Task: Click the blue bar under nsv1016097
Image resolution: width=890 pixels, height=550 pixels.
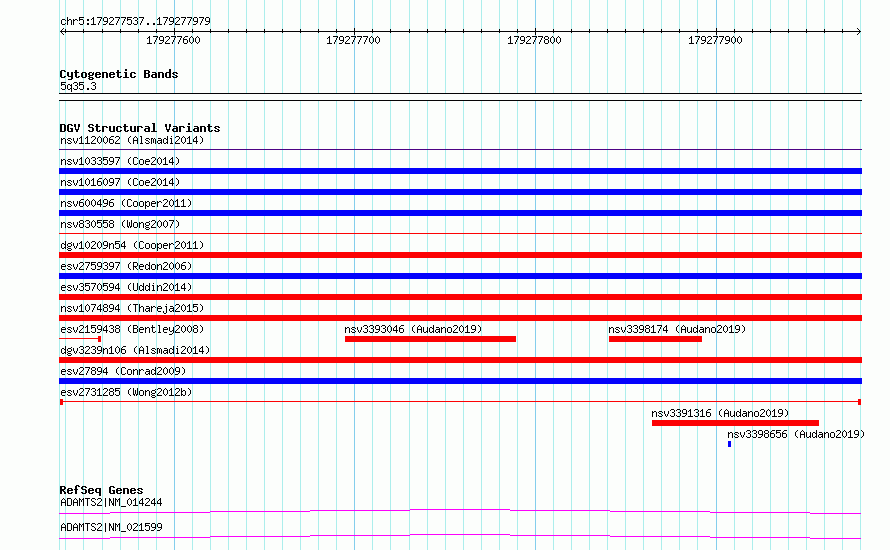Action: [460, 192]
